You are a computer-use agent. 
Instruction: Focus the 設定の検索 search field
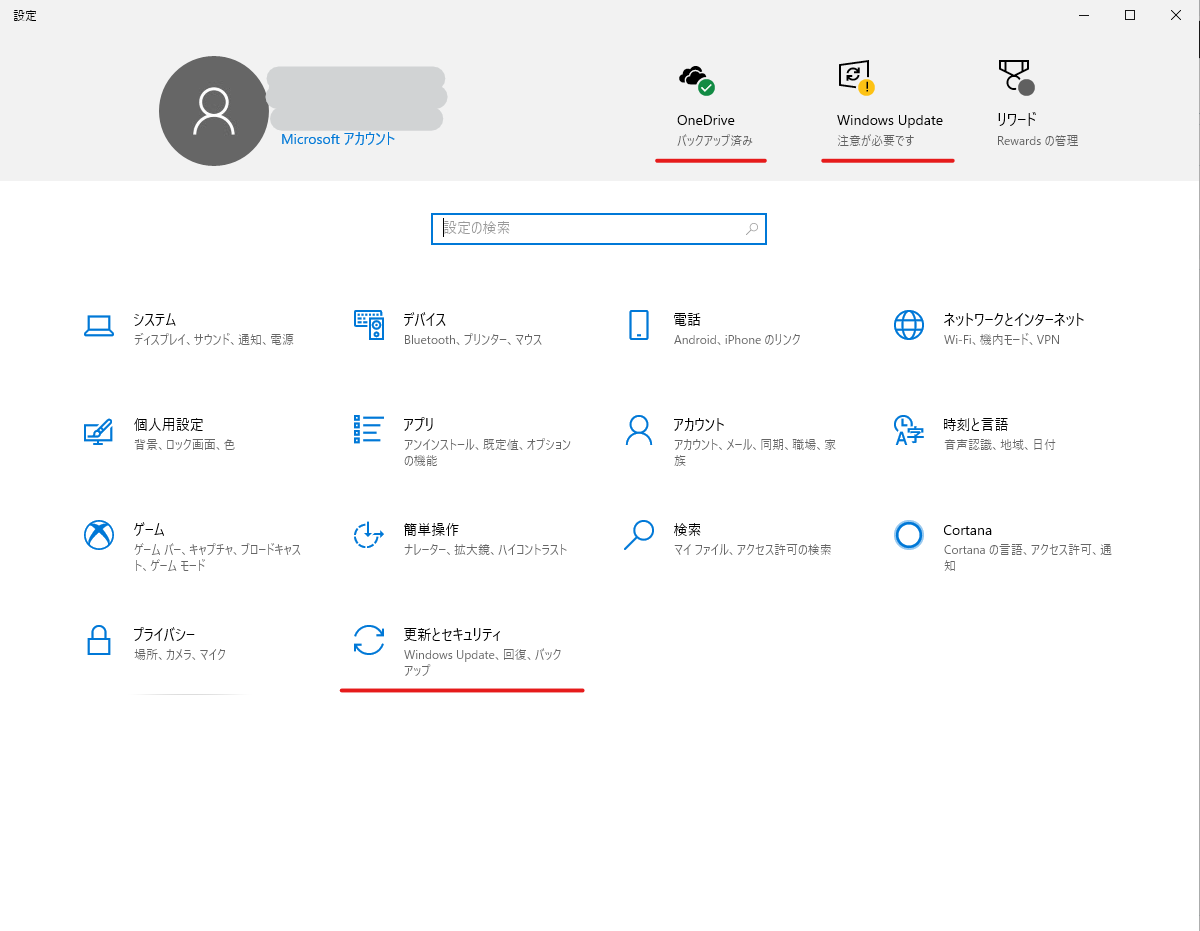click(599, 229)
